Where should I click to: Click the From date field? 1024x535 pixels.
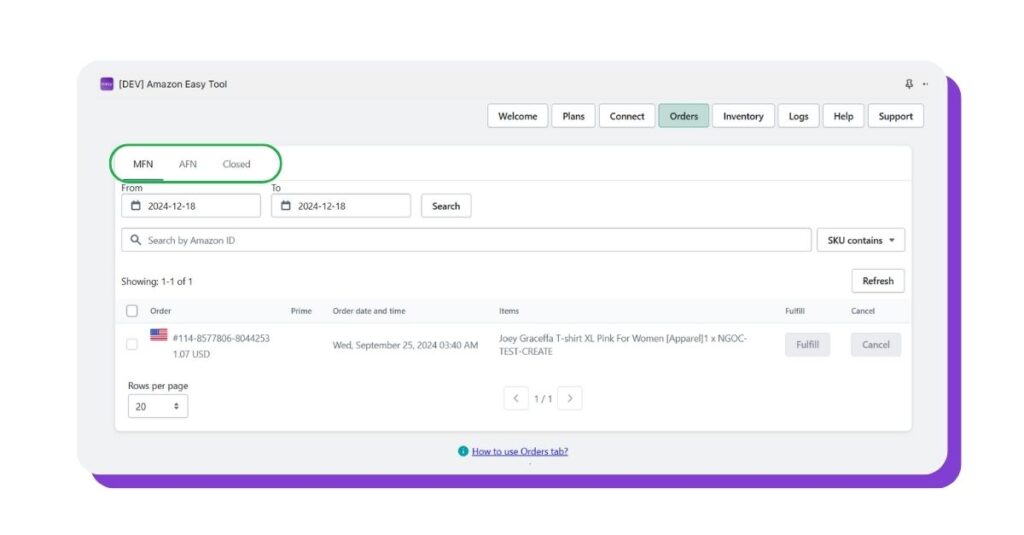[191, 206]
